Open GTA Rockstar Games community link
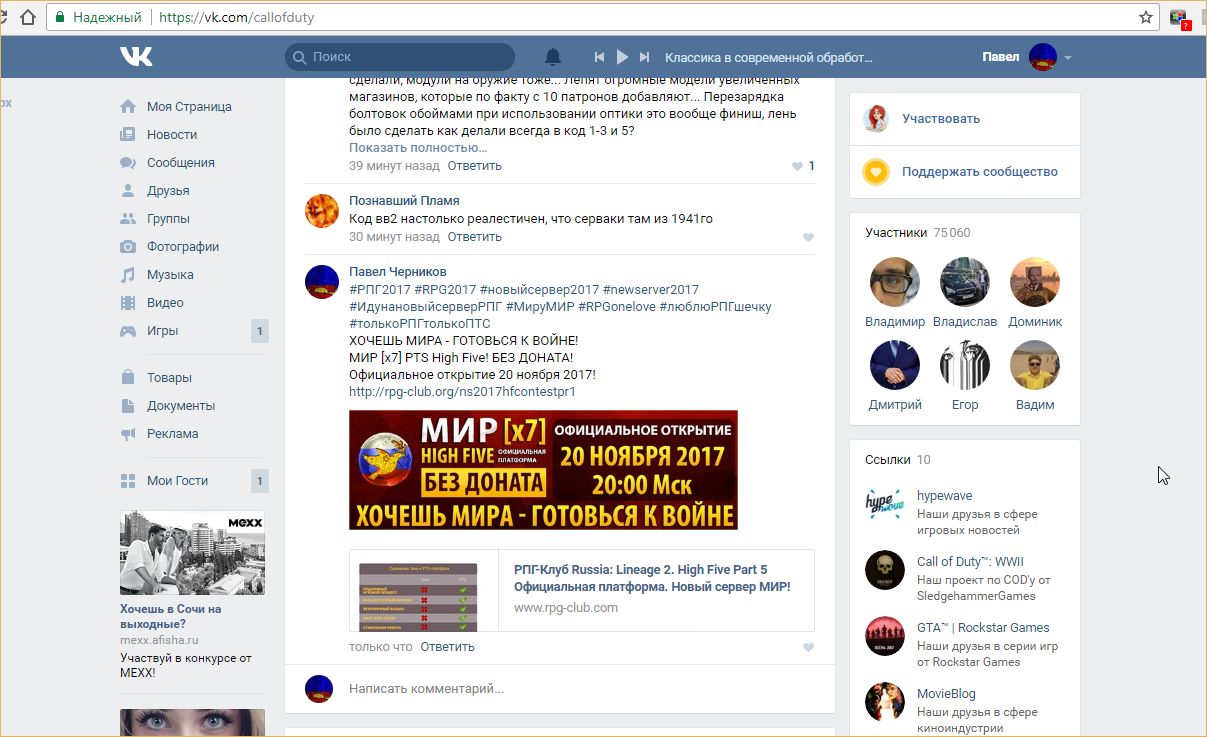Screen dimensions: 1207x737 (x=983, y=627)
